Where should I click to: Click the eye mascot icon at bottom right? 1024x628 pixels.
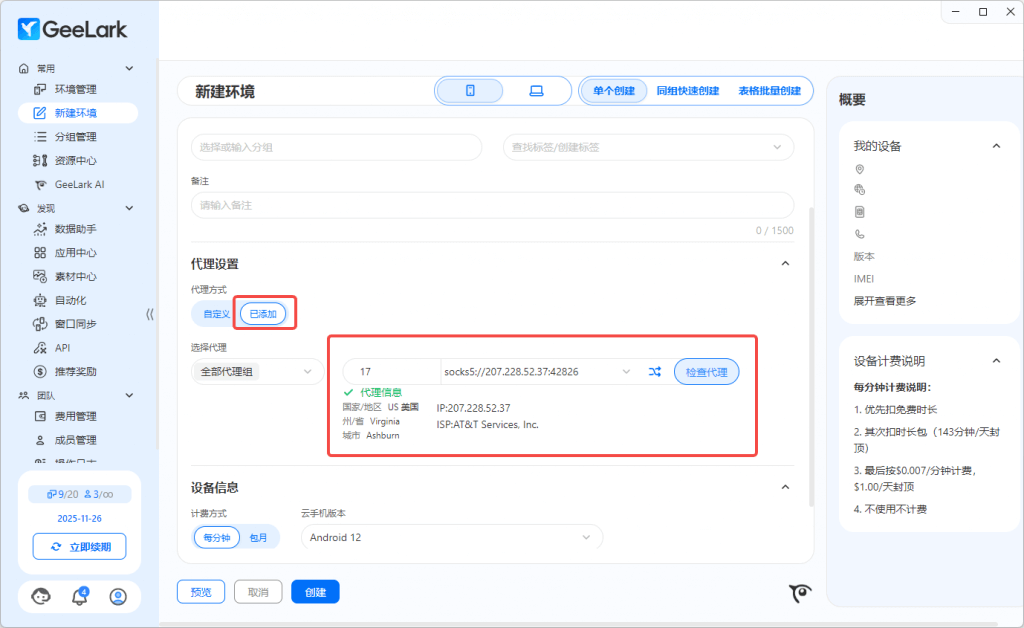[799, 594]
